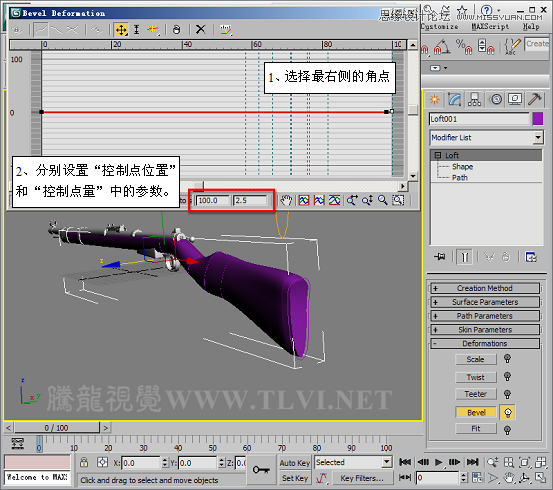Open the Create command panel tab
Image resolution: width=553 pixels, height=490 pixels.
[434, 99]
